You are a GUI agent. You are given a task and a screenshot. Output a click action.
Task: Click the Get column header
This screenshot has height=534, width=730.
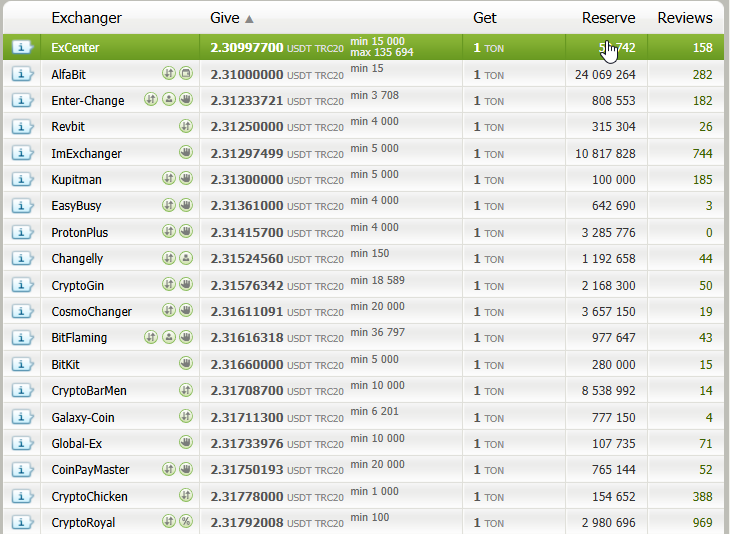pyautogui.click(x=485, y=18)
